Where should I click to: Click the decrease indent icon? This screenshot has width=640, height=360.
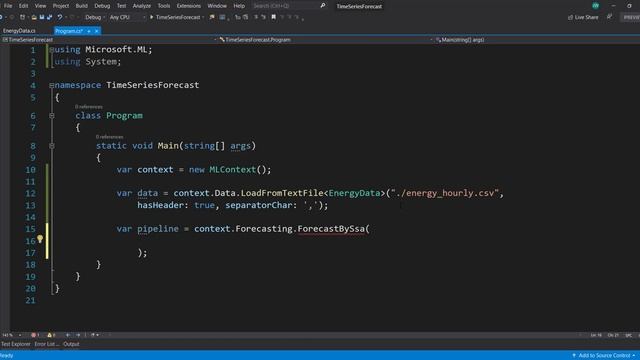(x=256, y=17)
